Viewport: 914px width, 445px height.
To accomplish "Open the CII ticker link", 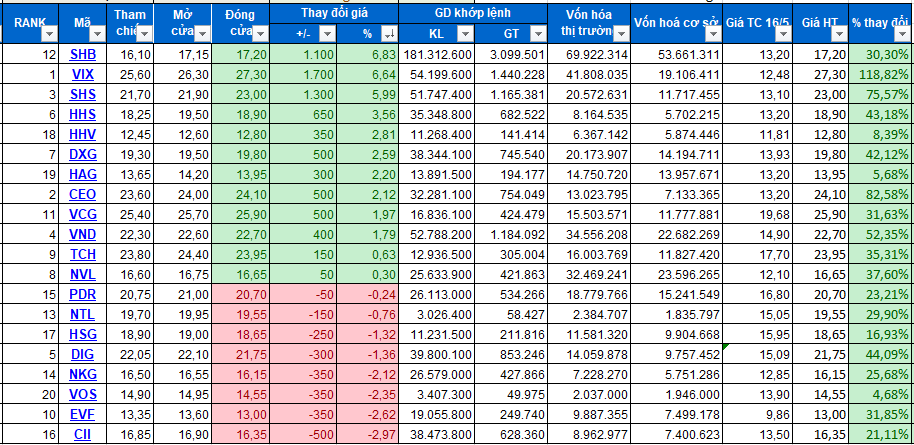I will click(x=83, y=434).
